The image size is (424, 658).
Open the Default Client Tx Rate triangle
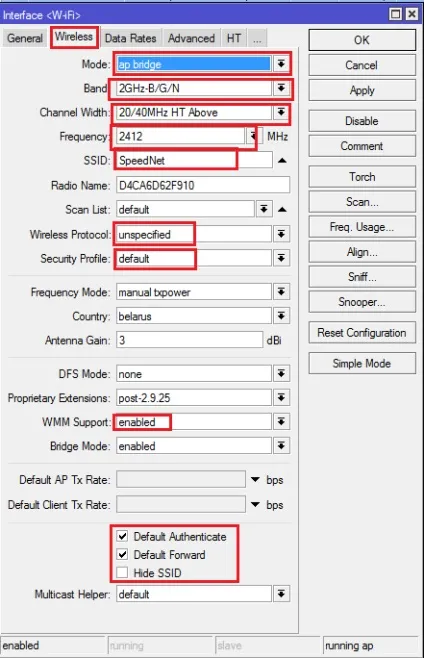pos(255,504)
